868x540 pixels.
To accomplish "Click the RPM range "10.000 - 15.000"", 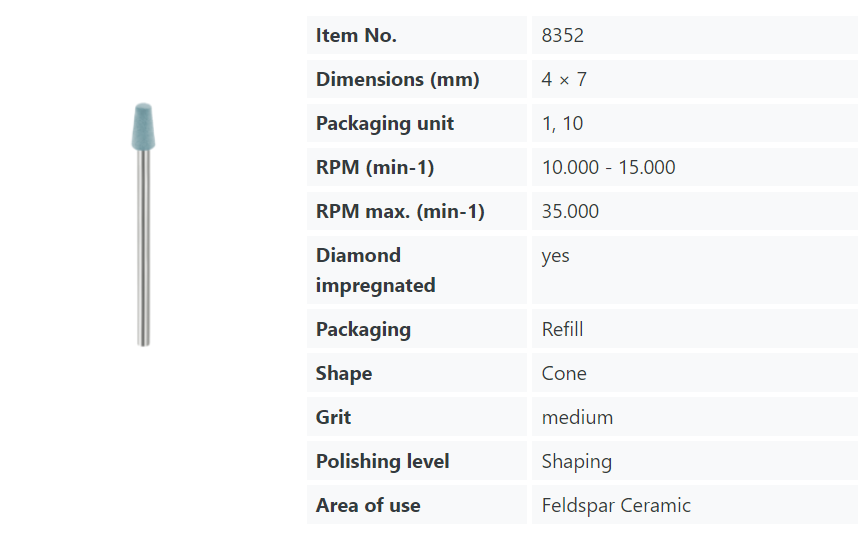I will [x=608, y=167].
